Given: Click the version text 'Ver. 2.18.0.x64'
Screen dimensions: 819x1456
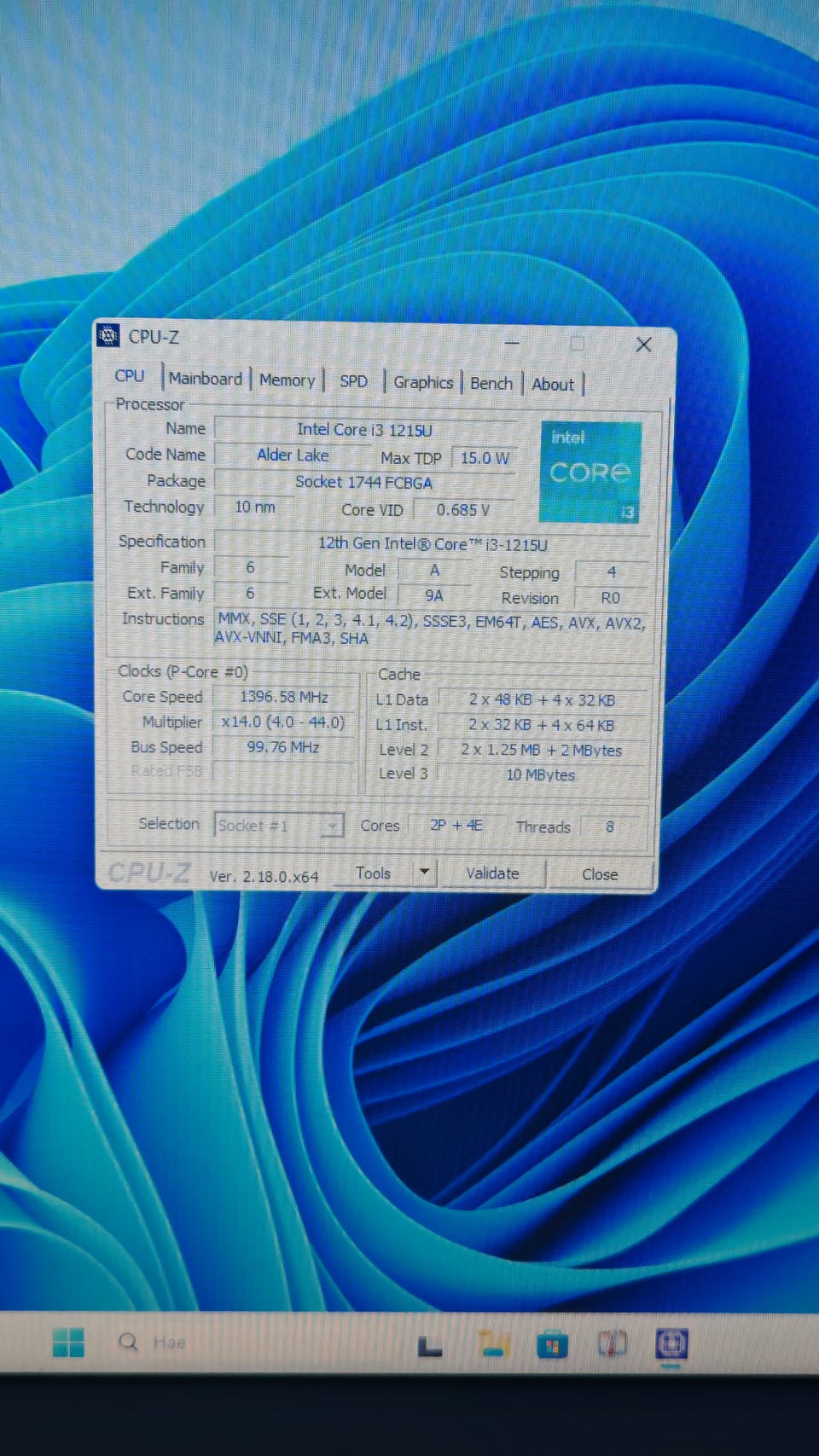Looking at the screenshot, I should 264,876.
